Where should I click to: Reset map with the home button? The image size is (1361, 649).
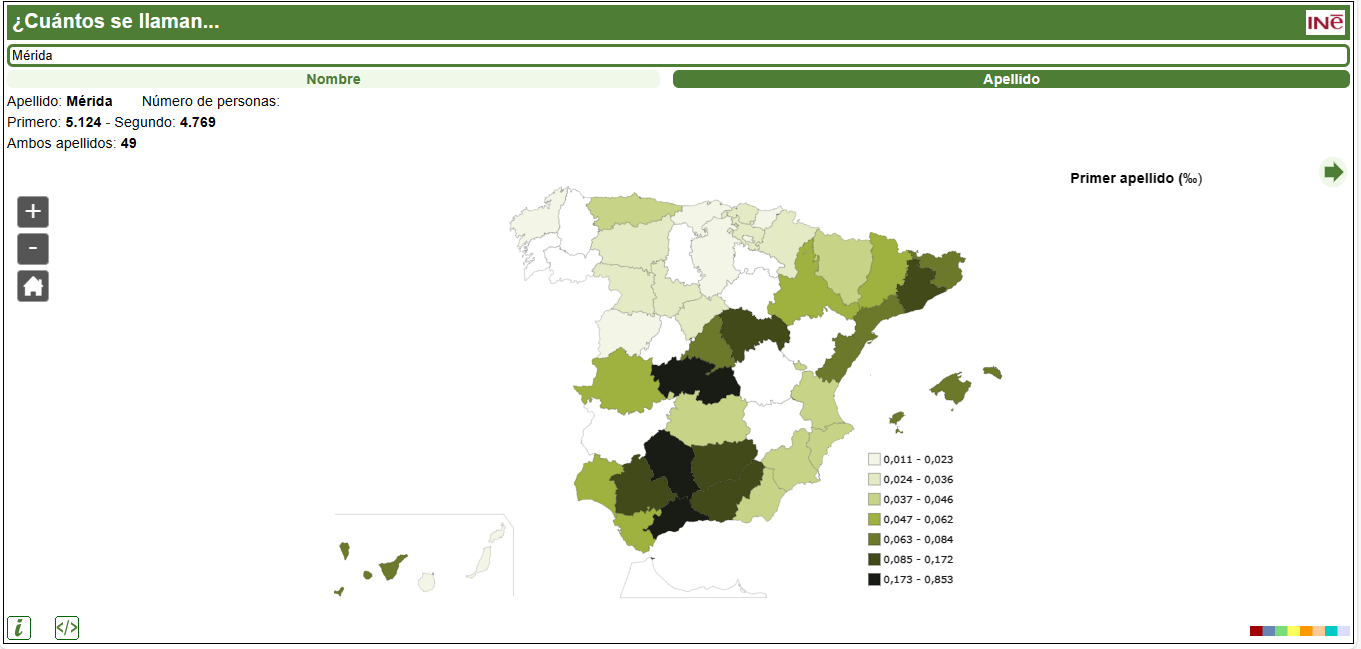pos(33,286)
